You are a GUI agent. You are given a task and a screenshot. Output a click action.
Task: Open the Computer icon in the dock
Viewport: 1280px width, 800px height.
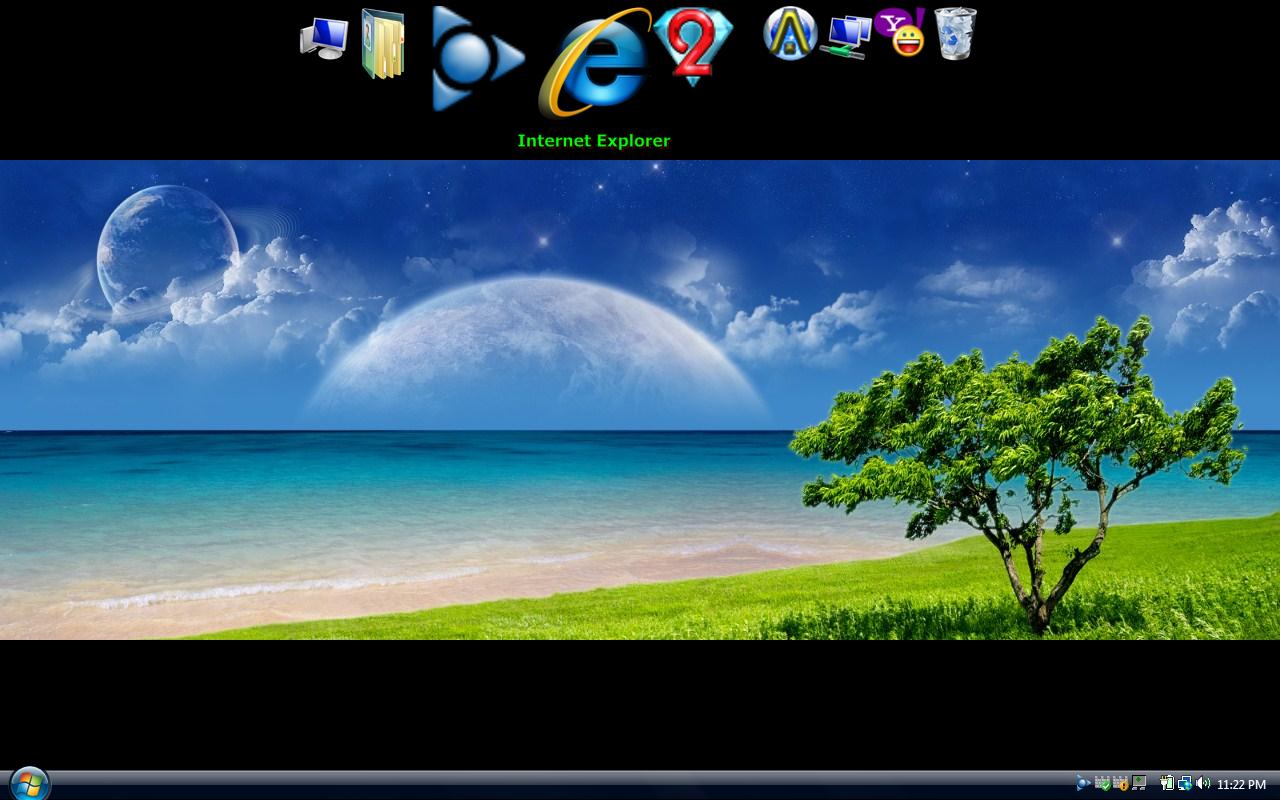pos(324,39)
